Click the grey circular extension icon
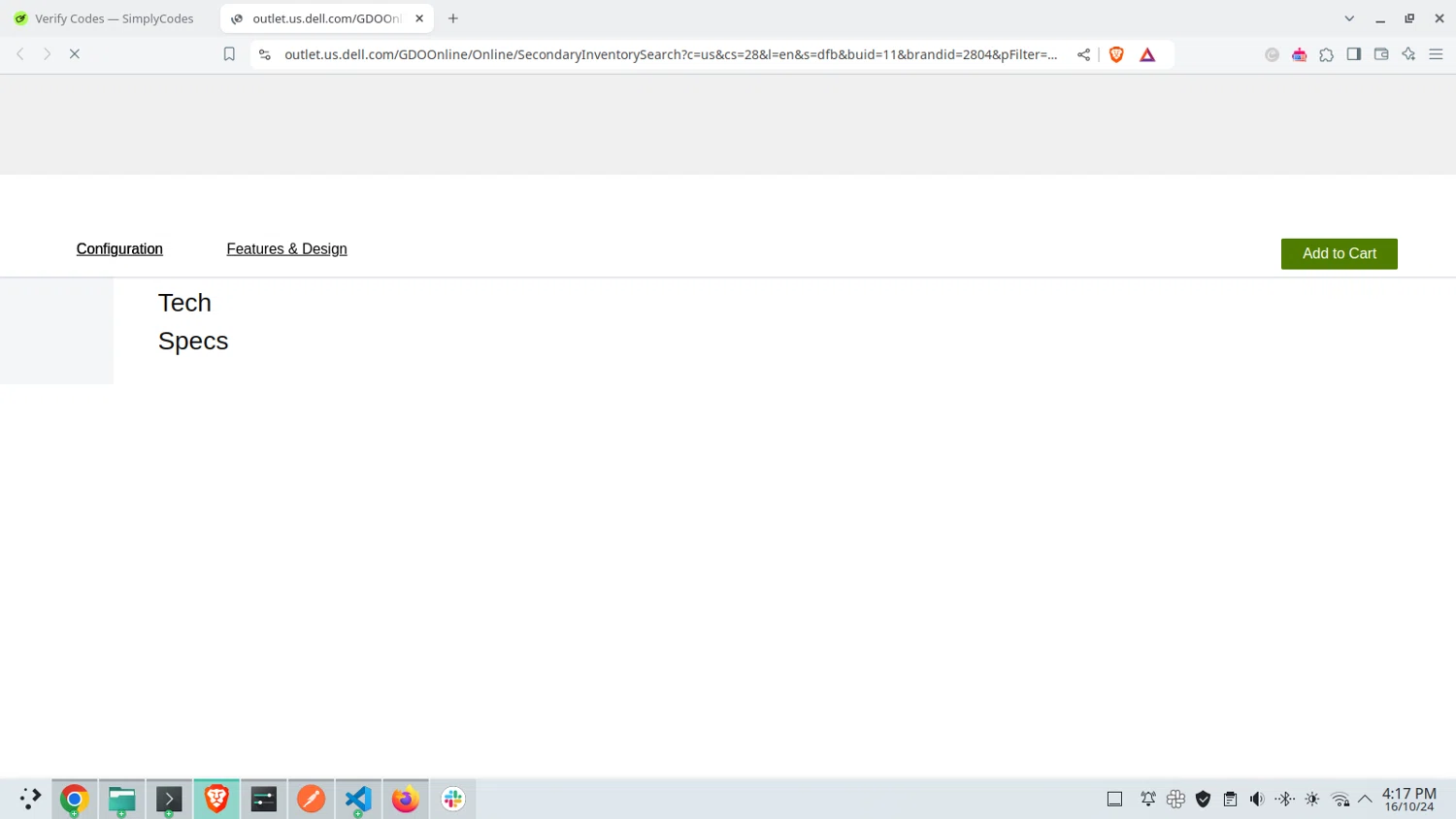 point(1272,54)
